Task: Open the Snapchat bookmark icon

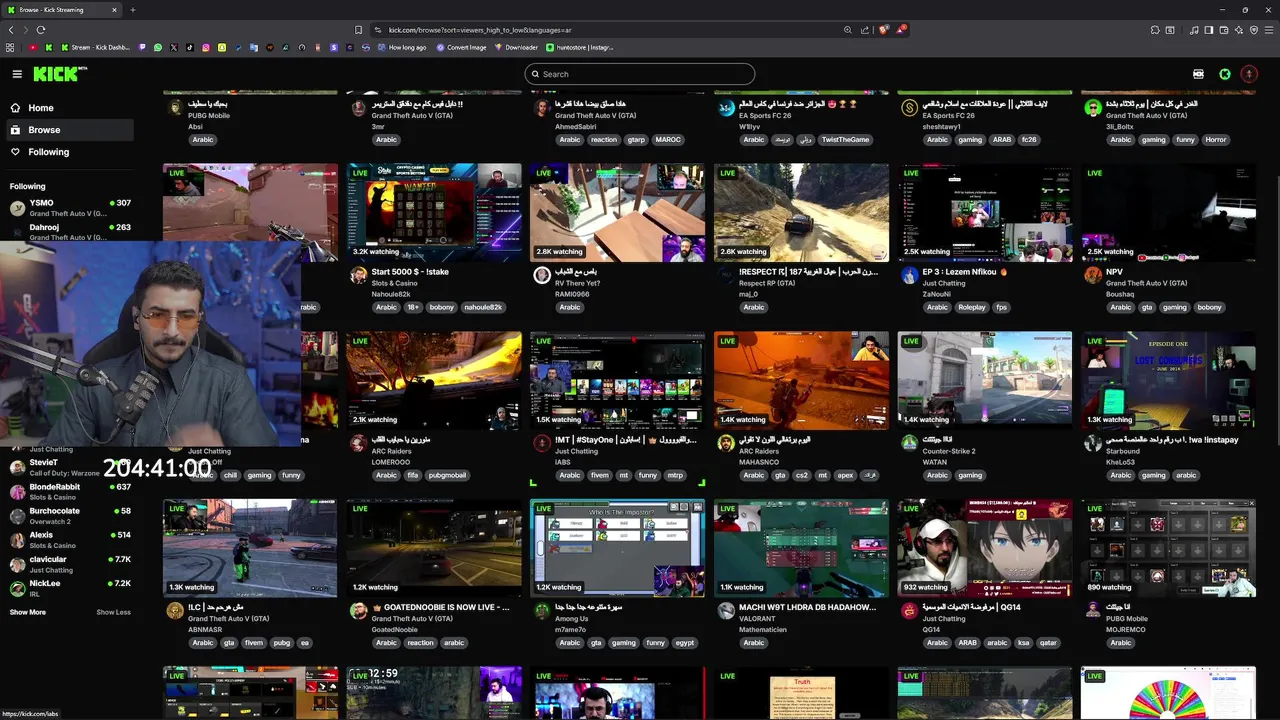Action: coord(222,47)
